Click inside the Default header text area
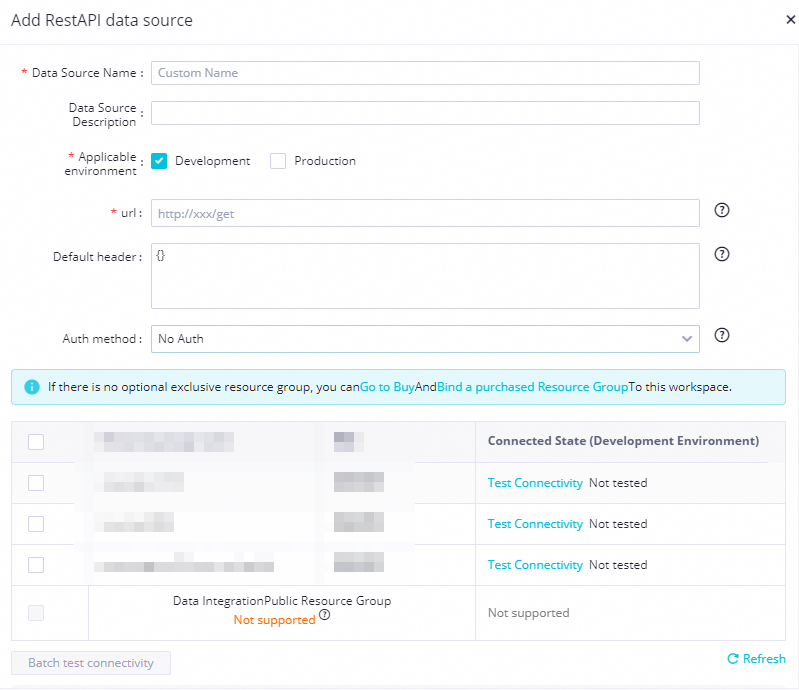Screen dimensions: 799x690 425,276
